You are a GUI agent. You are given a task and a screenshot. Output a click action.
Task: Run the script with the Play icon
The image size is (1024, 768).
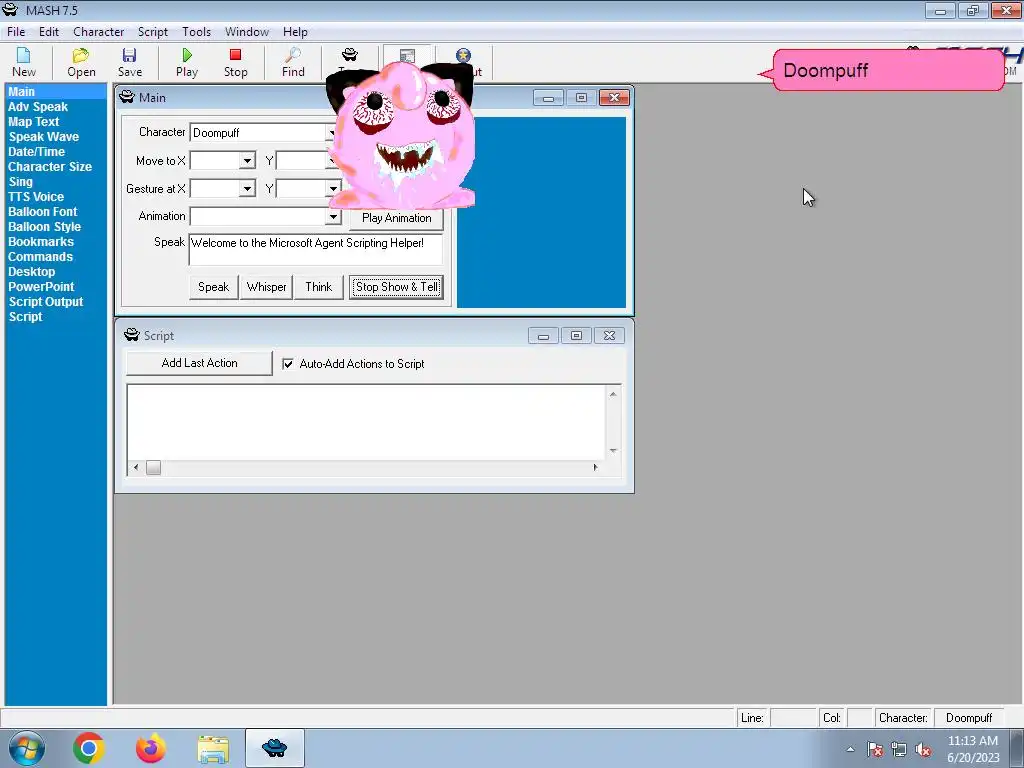(187, 63)
